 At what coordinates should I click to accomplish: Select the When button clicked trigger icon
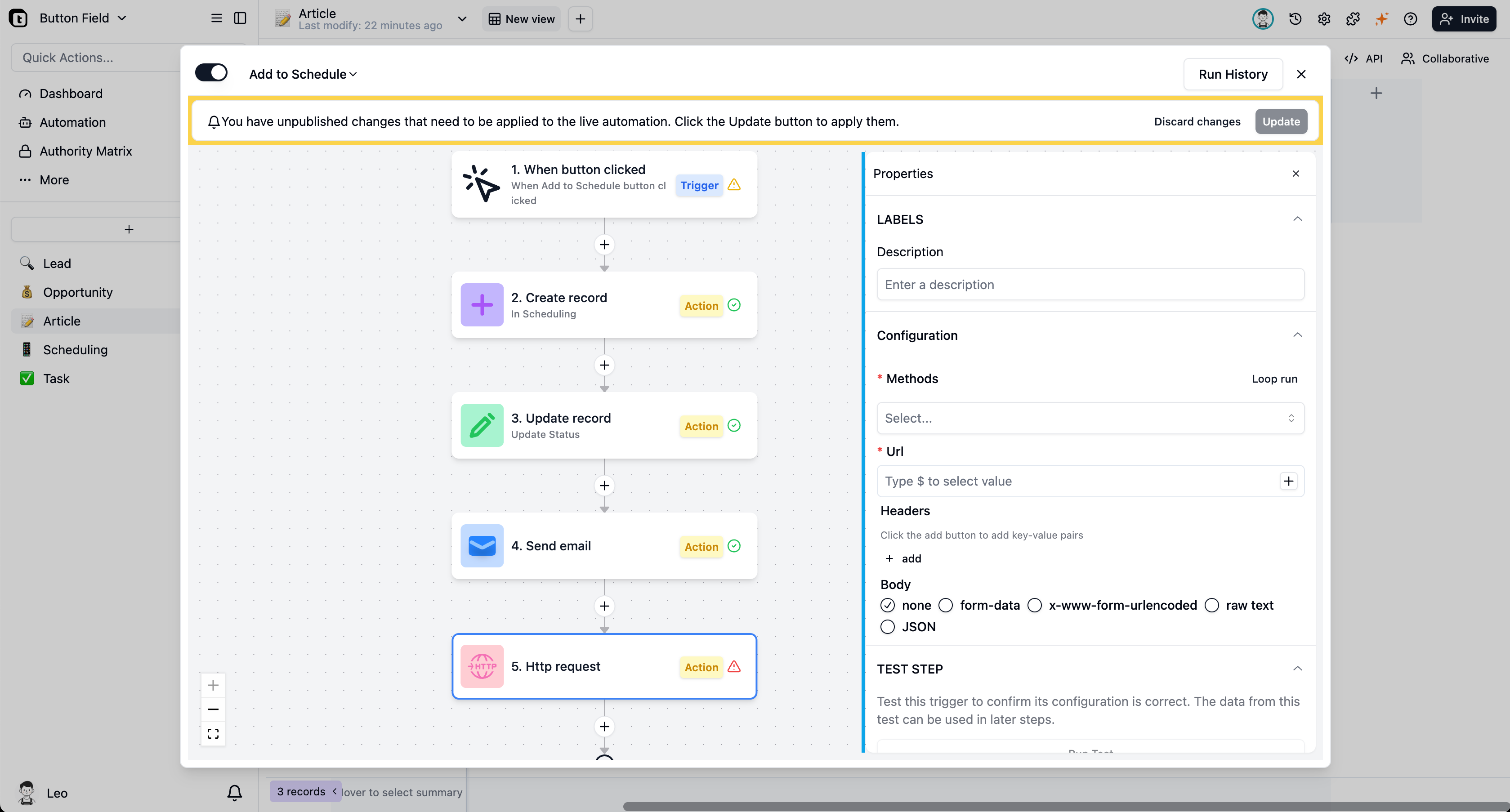coord(481,184)
